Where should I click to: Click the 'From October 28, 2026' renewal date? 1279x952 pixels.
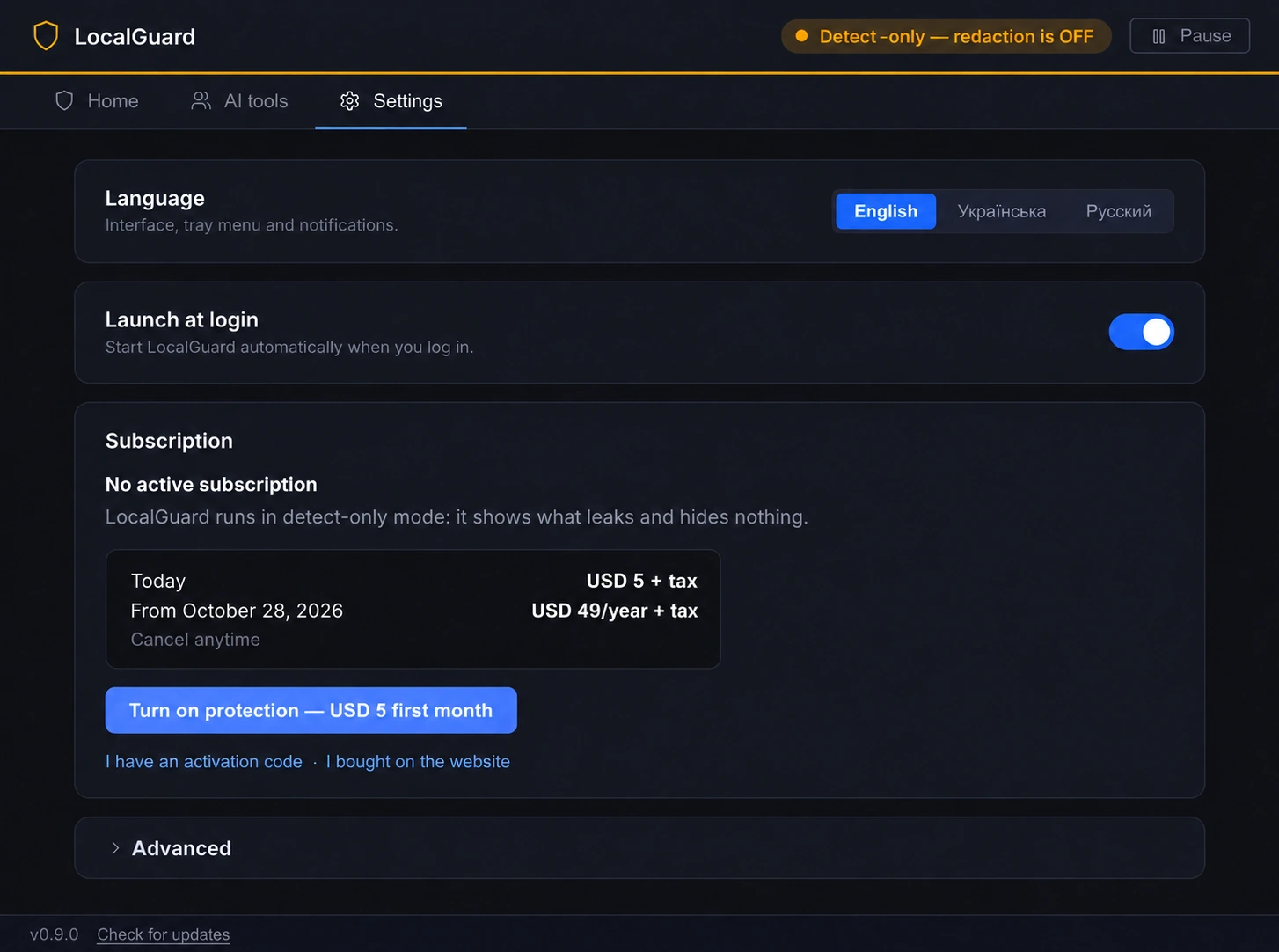237,611
